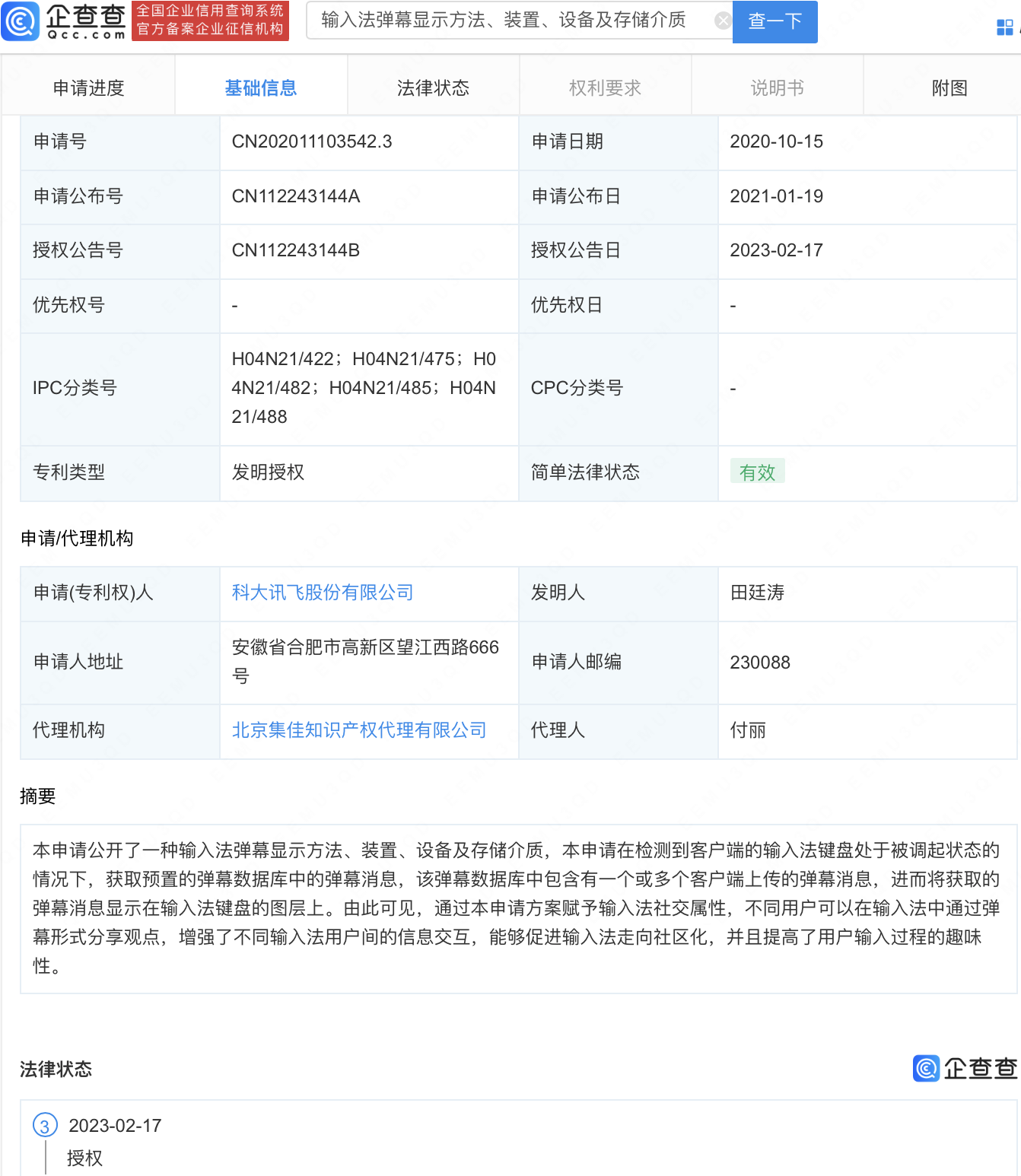The image size is (1021, 1176).
Task: Click the 授权 entry under 法律状态
Action: pyautogui.click(x=83, y=1158)
